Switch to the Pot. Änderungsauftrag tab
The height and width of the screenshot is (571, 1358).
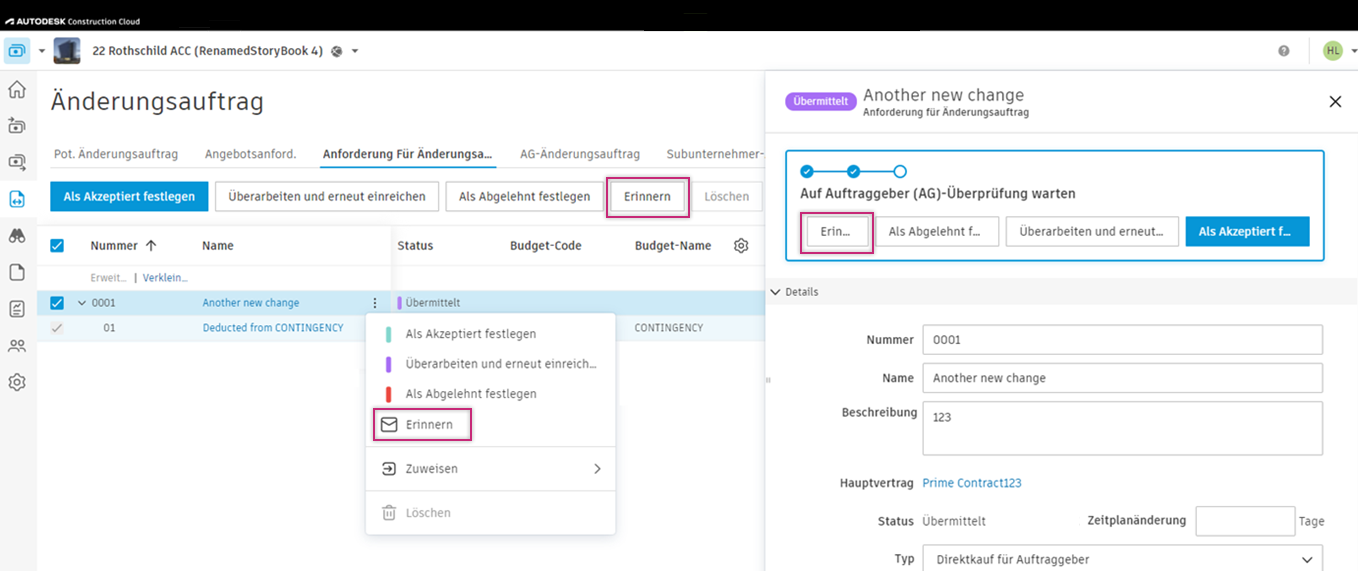(x=116, y=154)
